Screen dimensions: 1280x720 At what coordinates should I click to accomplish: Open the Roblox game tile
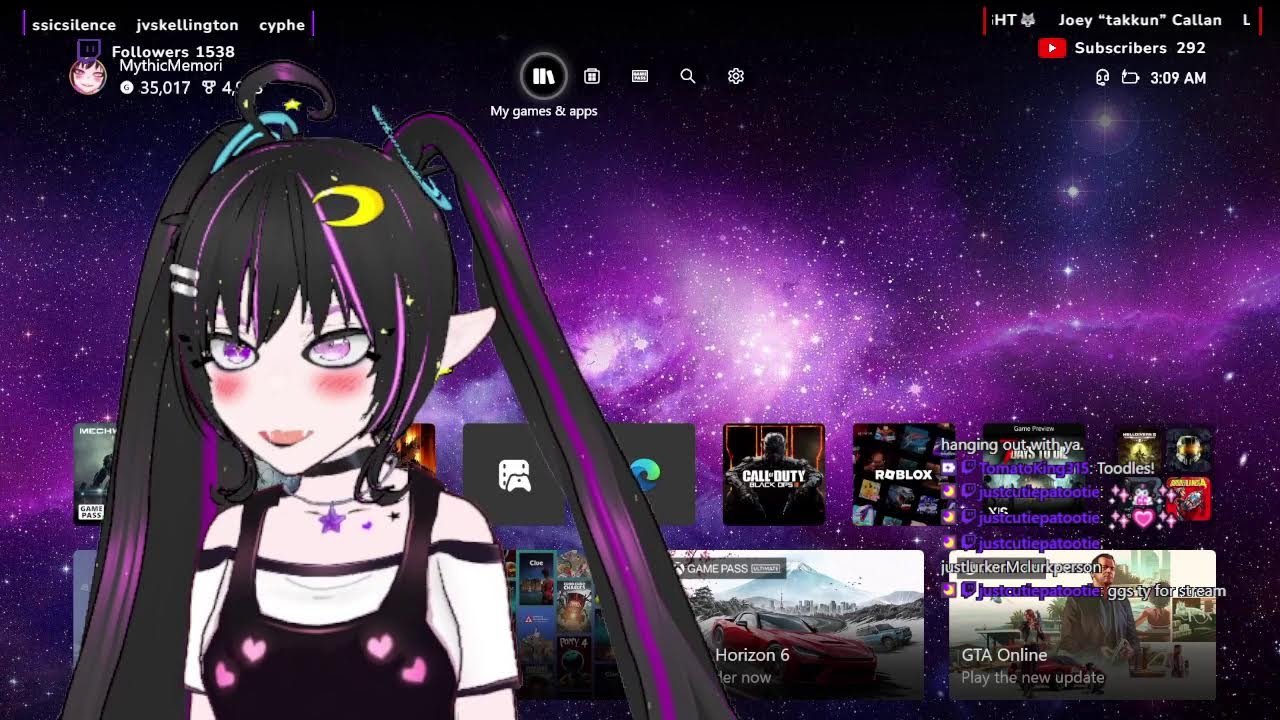tap(903, 474)
